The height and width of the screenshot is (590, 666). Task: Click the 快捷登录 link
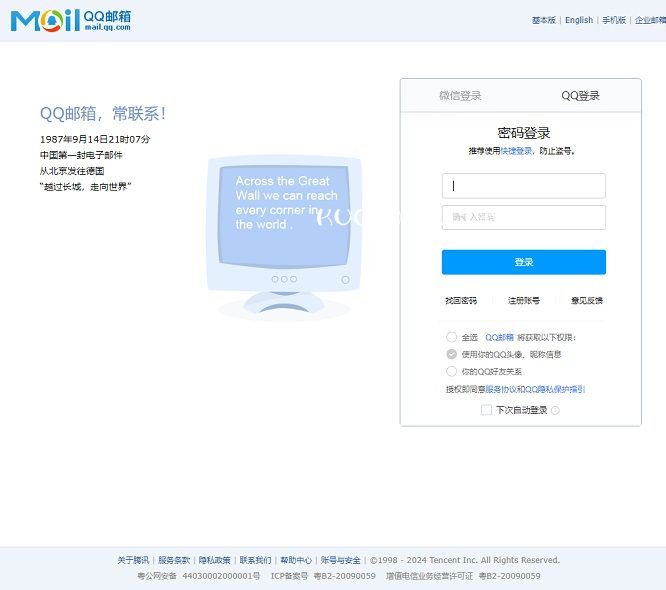tap(516, 151)
